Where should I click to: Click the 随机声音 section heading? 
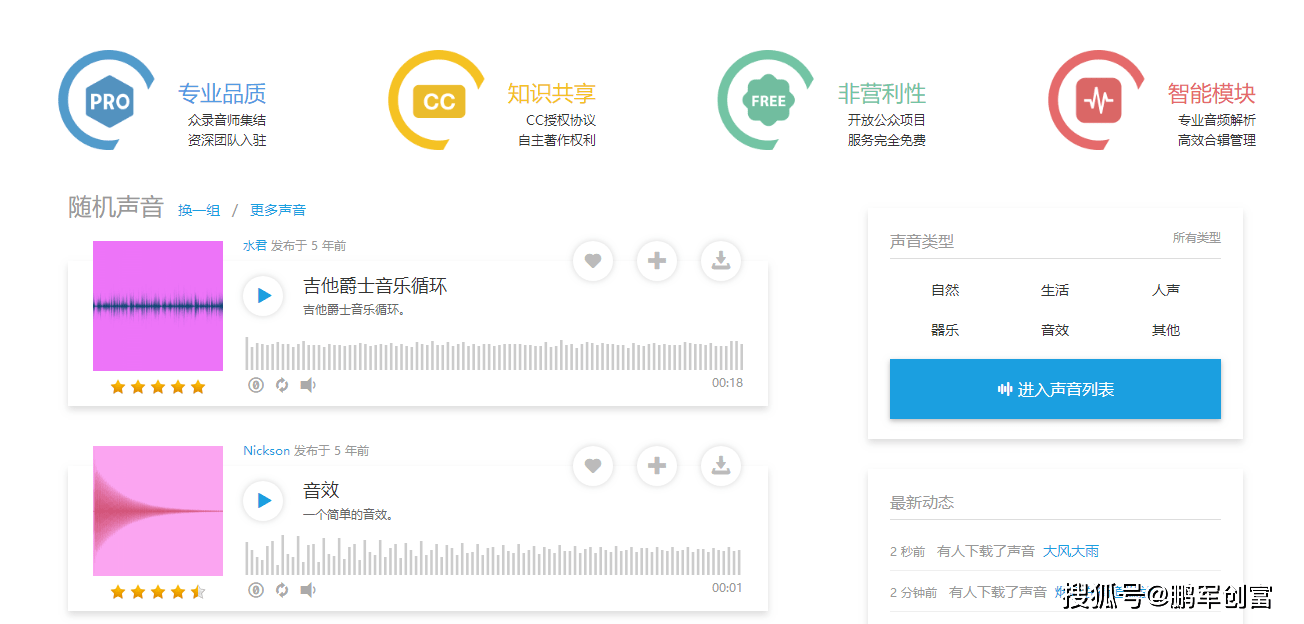tap(116, 207)
